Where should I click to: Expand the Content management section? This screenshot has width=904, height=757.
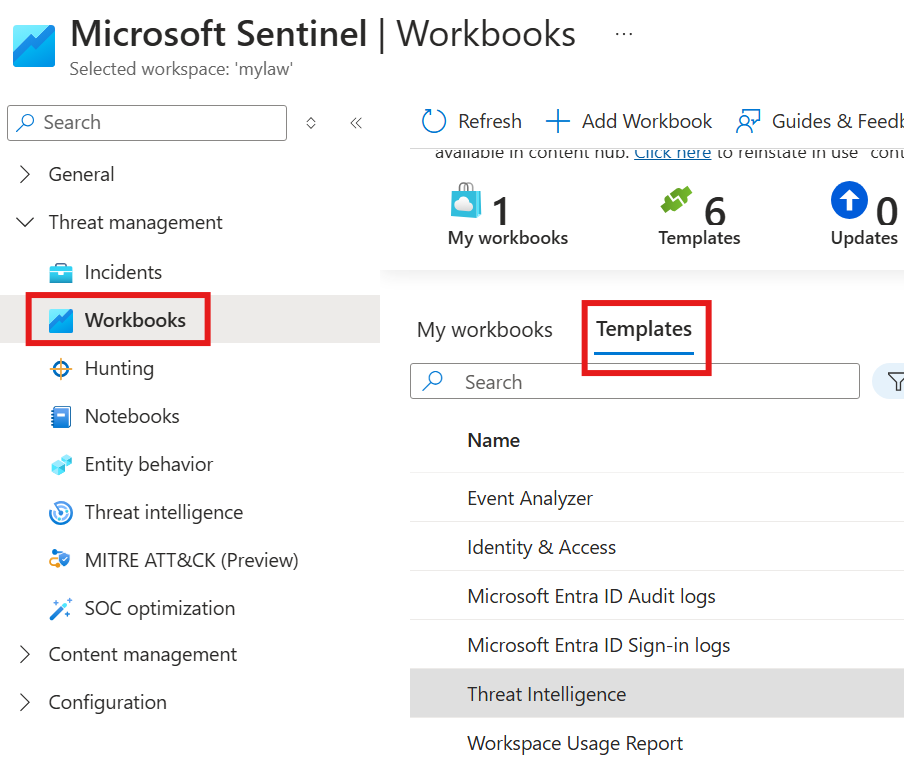pos(25,654)
